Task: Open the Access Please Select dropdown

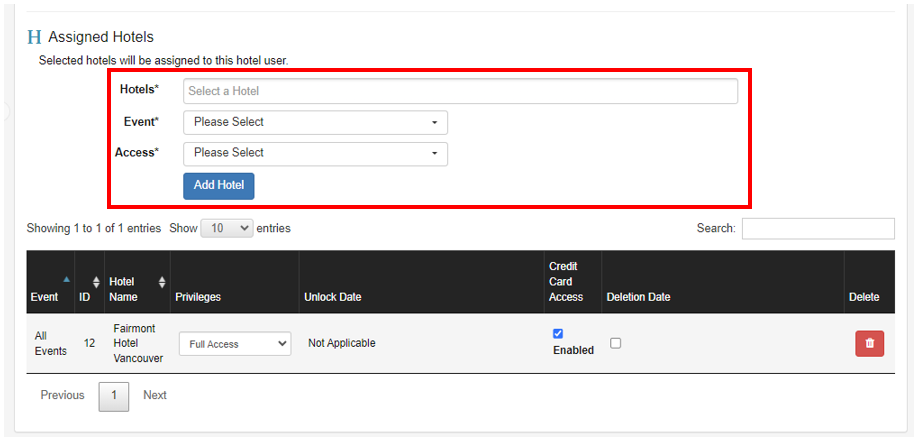Action: click(x=315, y=153)
